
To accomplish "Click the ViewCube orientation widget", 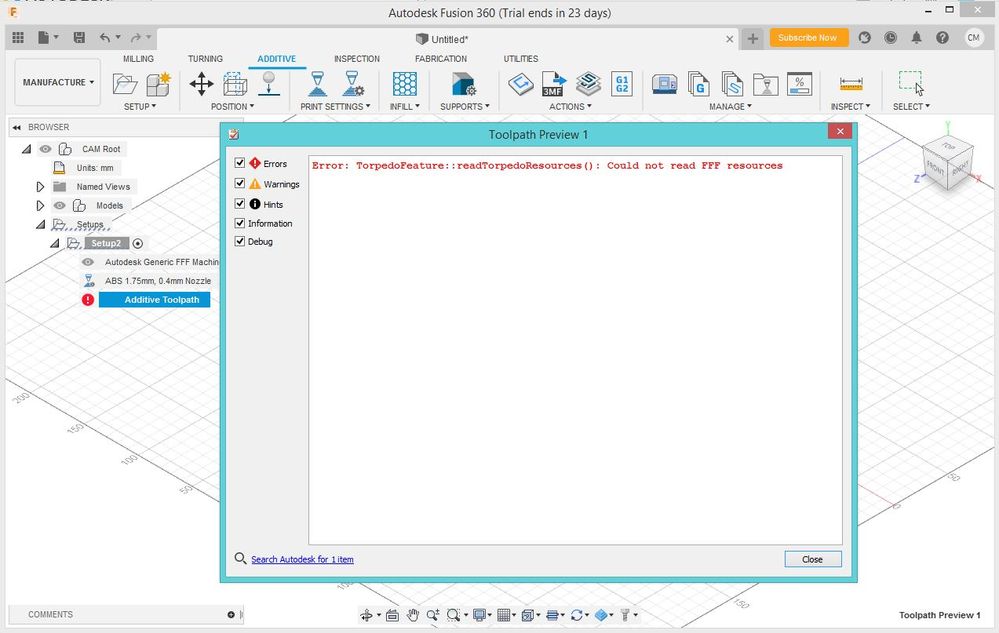I will tap(948, 162).
